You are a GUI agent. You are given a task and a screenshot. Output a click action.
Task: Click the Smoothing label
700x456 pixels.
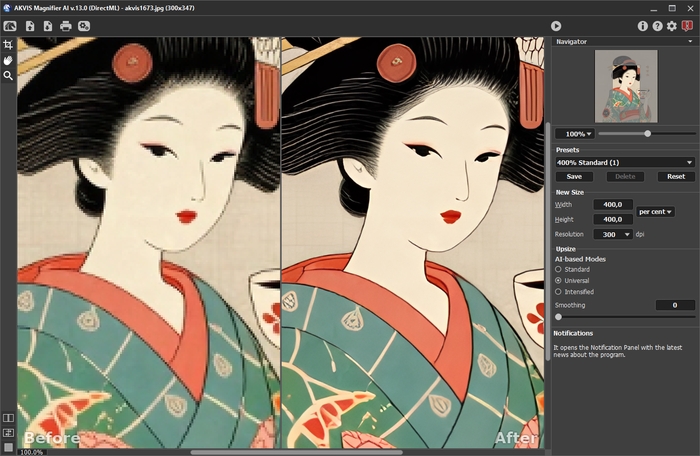tap(570, 305)
